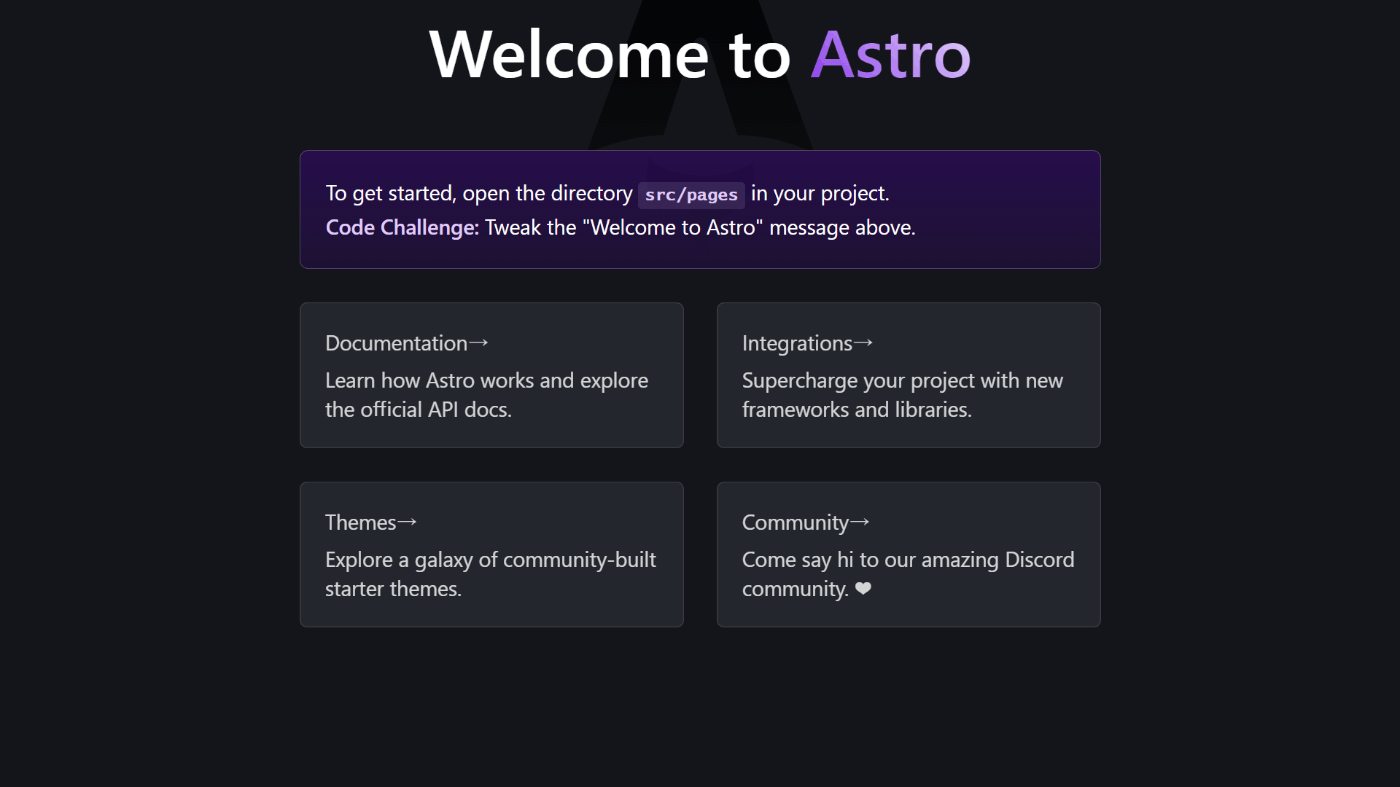Click the Themes arrow icon
The height and width of the screenshot is (787, 1400).
[408, 521]
